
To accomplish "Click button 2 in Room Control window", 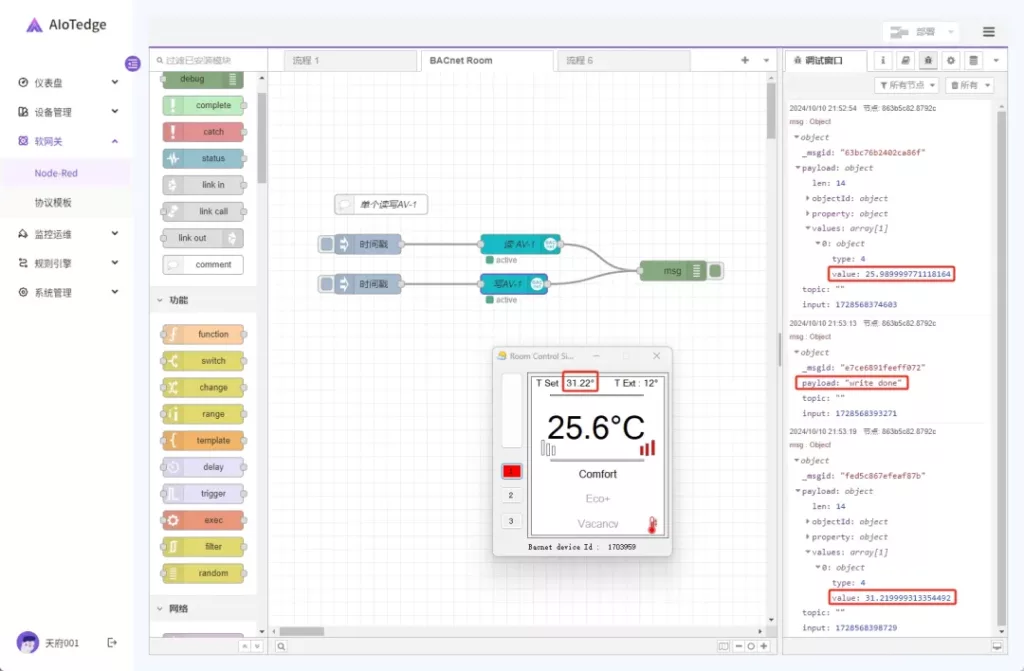I will pyautogui.click(x=511, y=496).
